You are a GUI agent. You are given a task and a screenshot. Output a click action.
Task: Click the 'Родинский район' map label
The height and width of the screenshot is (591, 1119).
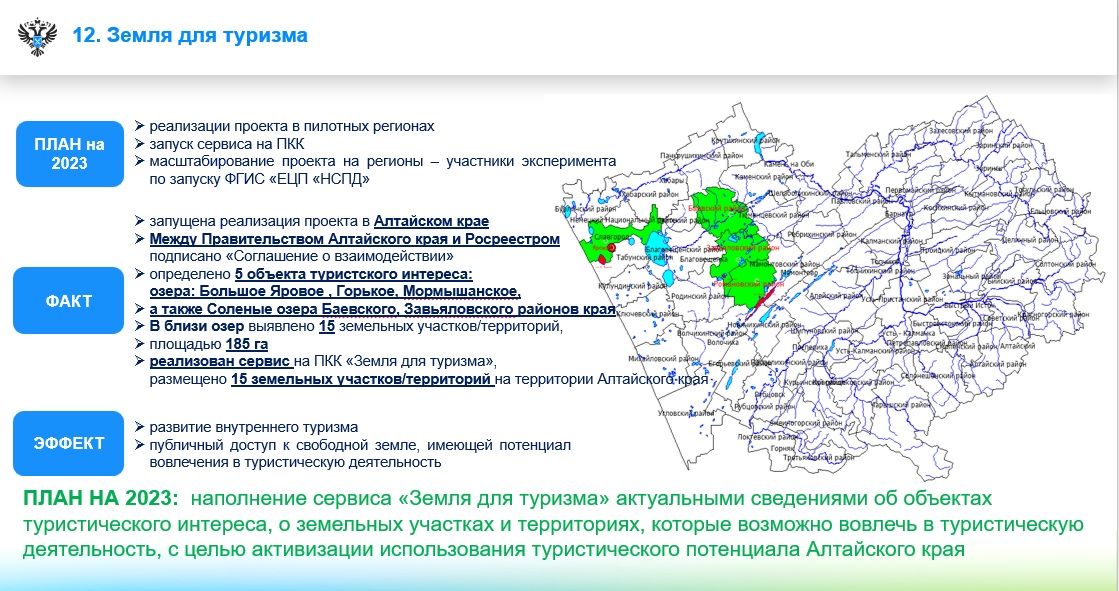(x=699, y=296)
